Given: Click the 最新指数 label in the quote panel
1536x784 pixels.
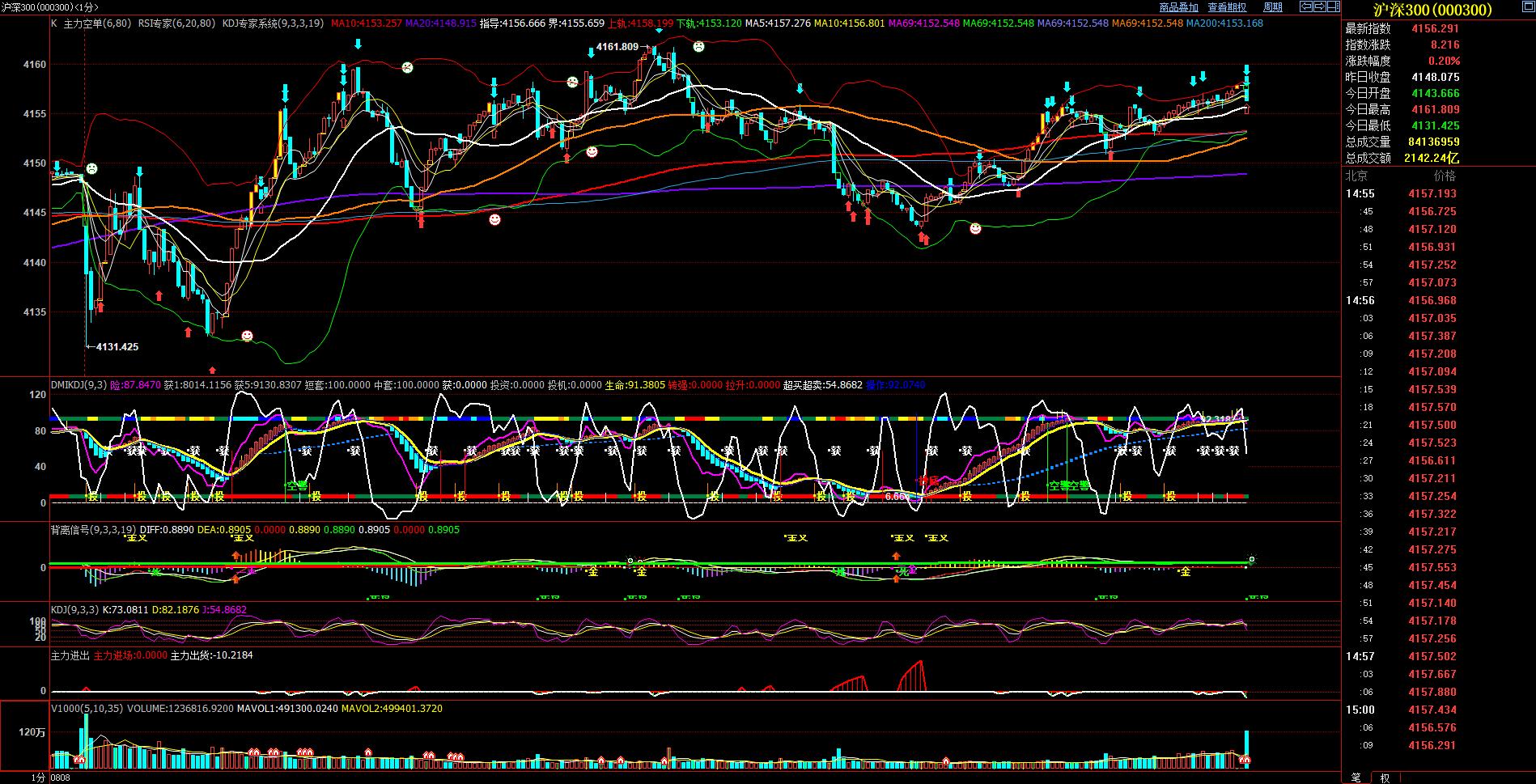Looking at the screenshot, I should point(1368,28).
